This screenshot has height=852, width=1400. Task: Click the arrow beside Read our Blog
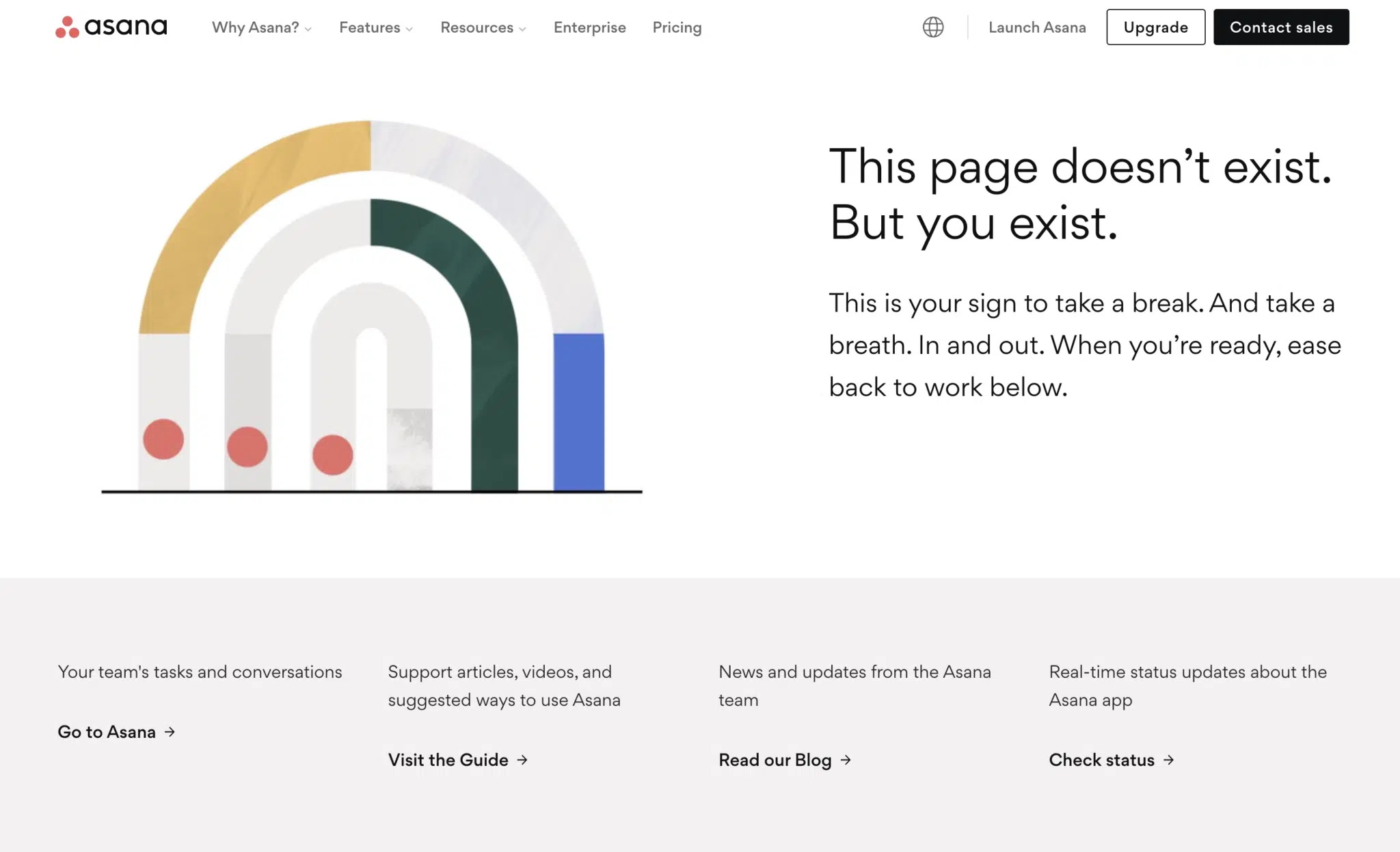pos(846,760)
